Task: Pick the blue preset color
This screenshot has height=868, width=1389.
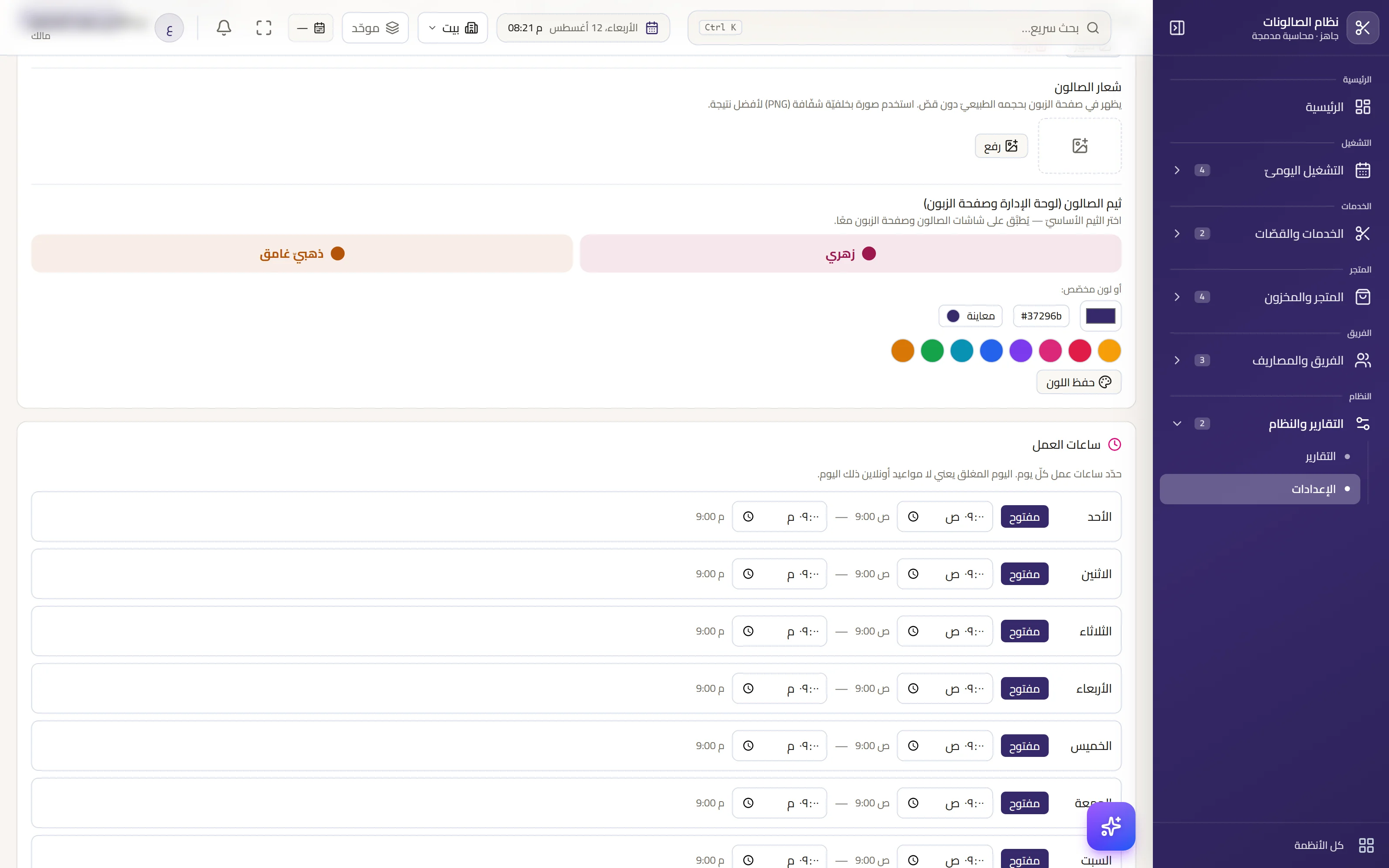Action: point(991,351)
